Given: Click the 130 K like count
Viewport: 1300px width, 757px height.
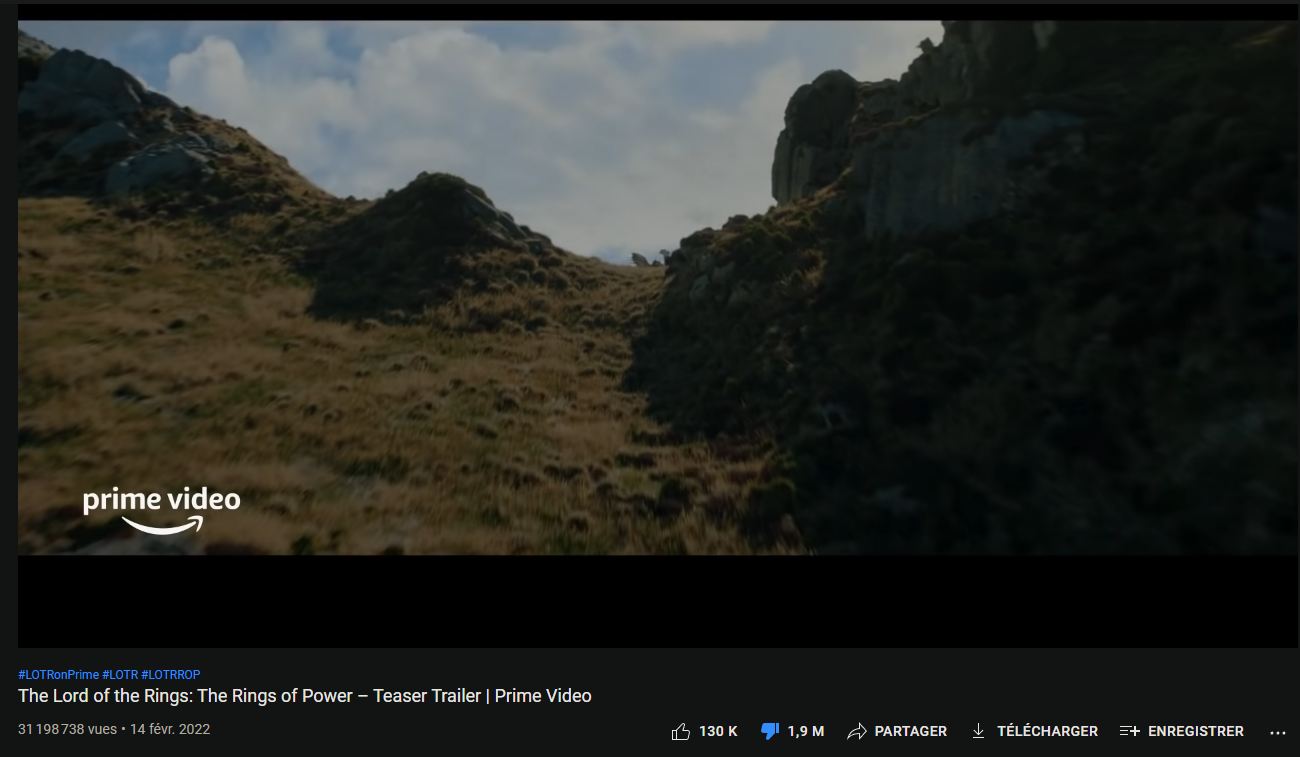Looking at the screenshot, I should (x=718, y=731).
